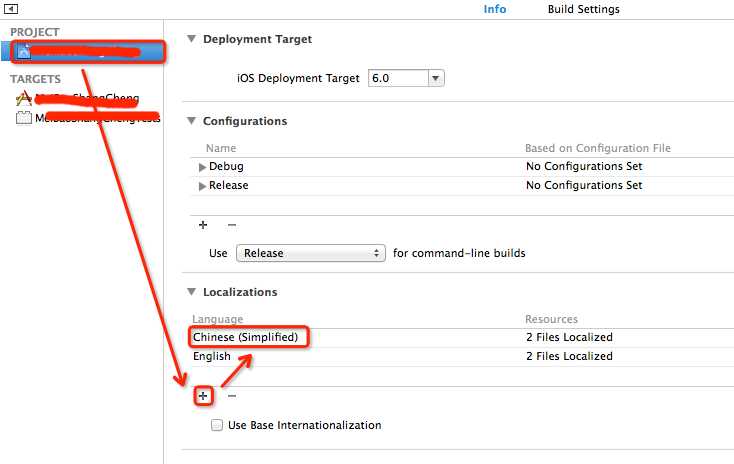Edit the iOS Deployment Target field 6.0
Screen dimensions: 734x464
pyautogui.click(x=398, y=78)
